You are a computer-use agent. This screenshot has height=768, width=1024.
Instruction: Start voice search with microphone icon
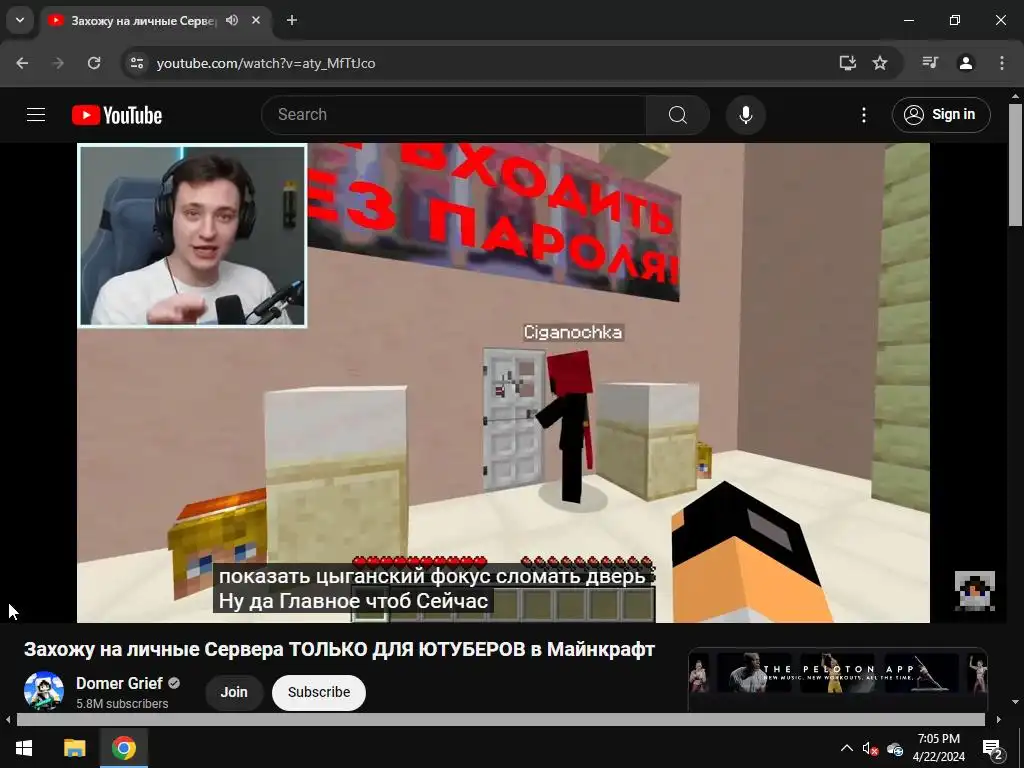(745, 115)
